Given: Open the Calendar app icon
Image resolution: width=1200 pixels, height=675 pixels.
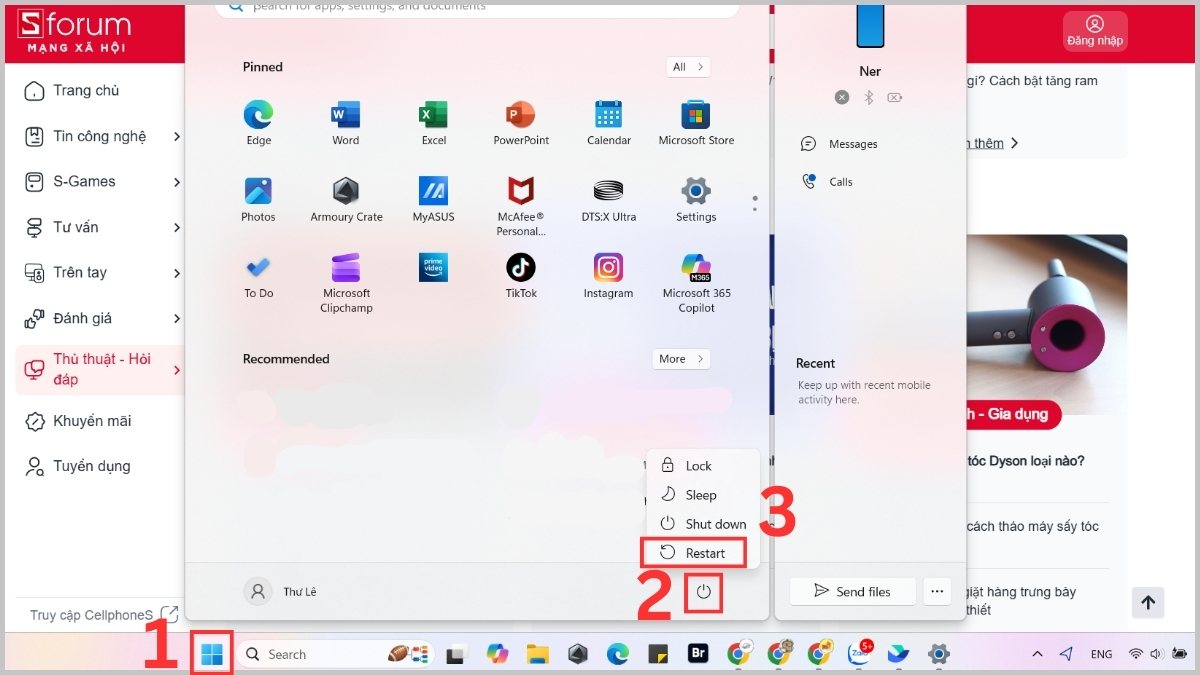Looking at the screenshot, I should coord(609,124).
